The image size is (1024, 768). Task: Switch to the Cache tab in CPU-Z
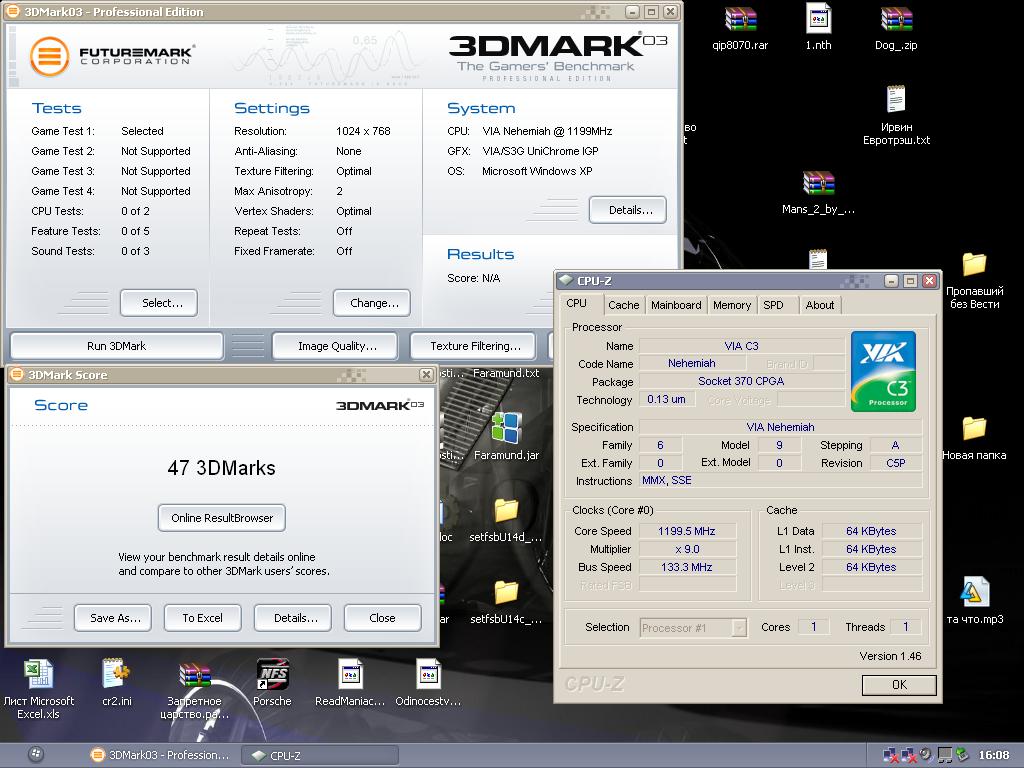point(624,305)
